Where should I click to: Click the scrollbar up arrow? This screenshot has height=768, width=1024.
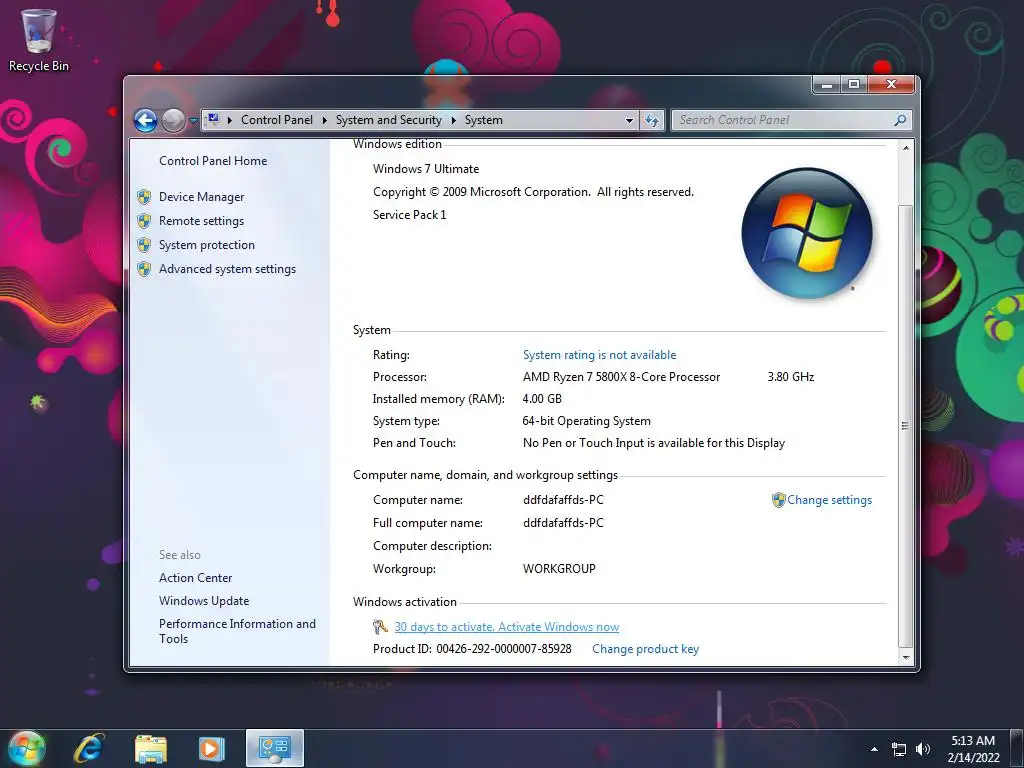tap(905, 148)
